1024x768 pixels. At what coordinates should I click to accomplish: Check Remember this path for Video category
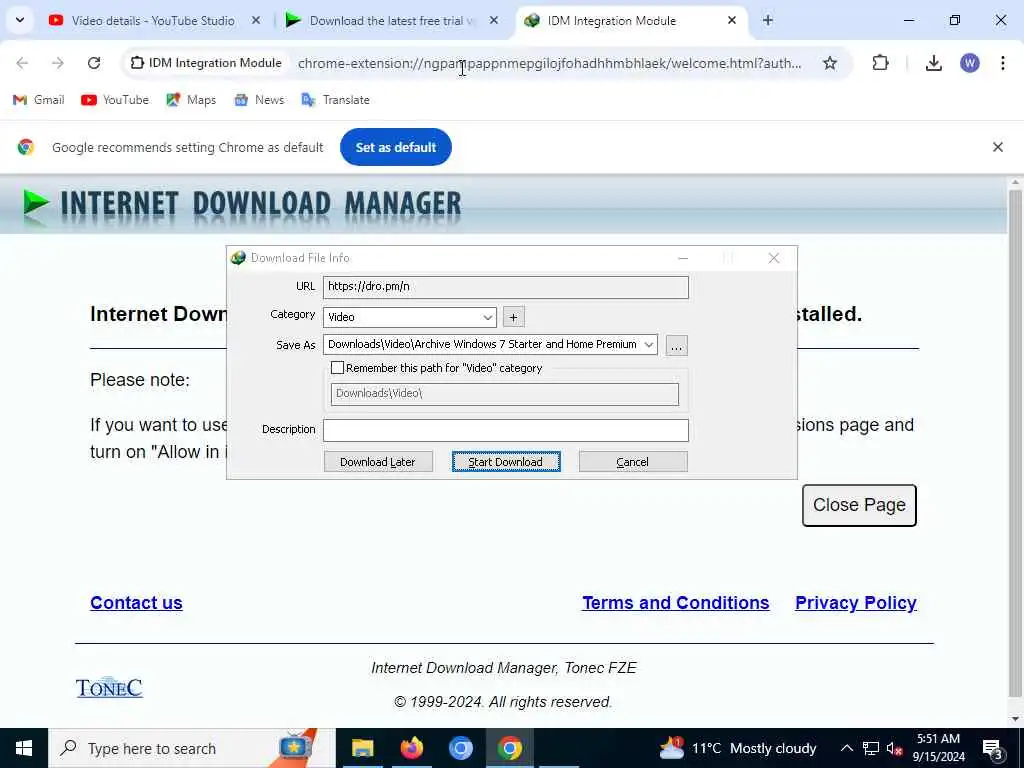[x=338, y=368]
